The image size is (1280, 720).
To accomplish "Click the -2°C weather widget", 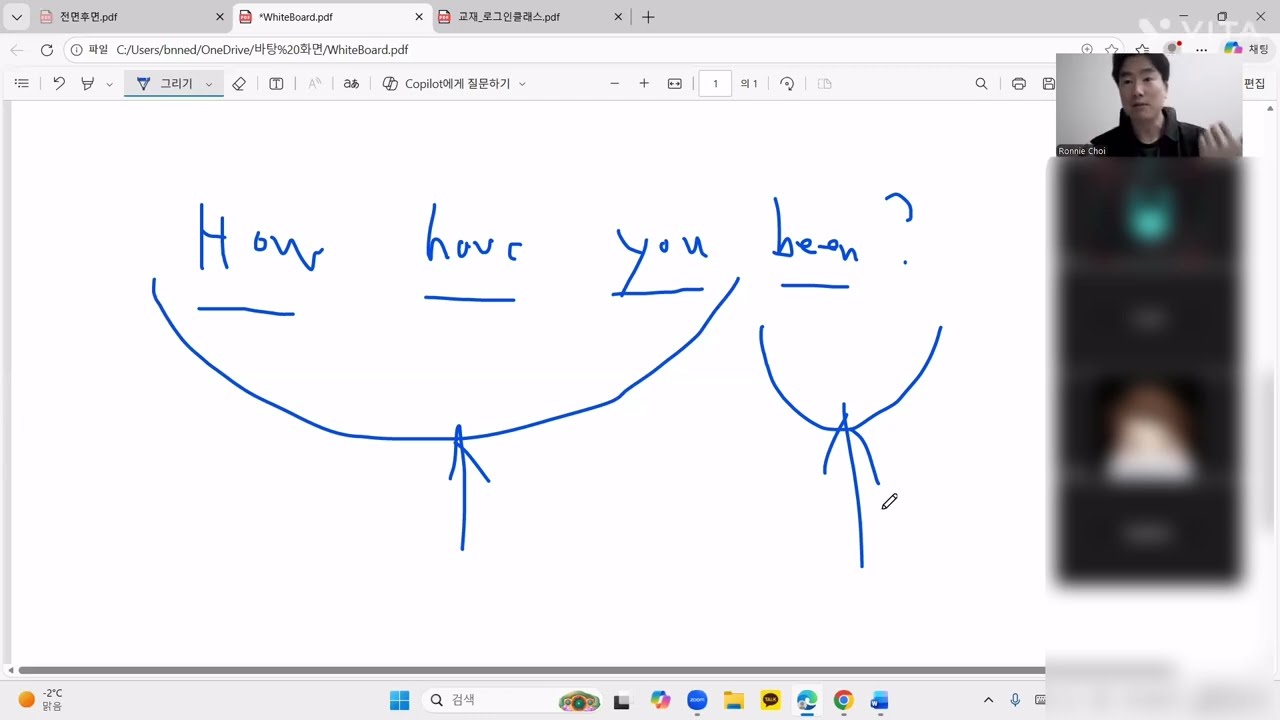I will tap(42, 700).
